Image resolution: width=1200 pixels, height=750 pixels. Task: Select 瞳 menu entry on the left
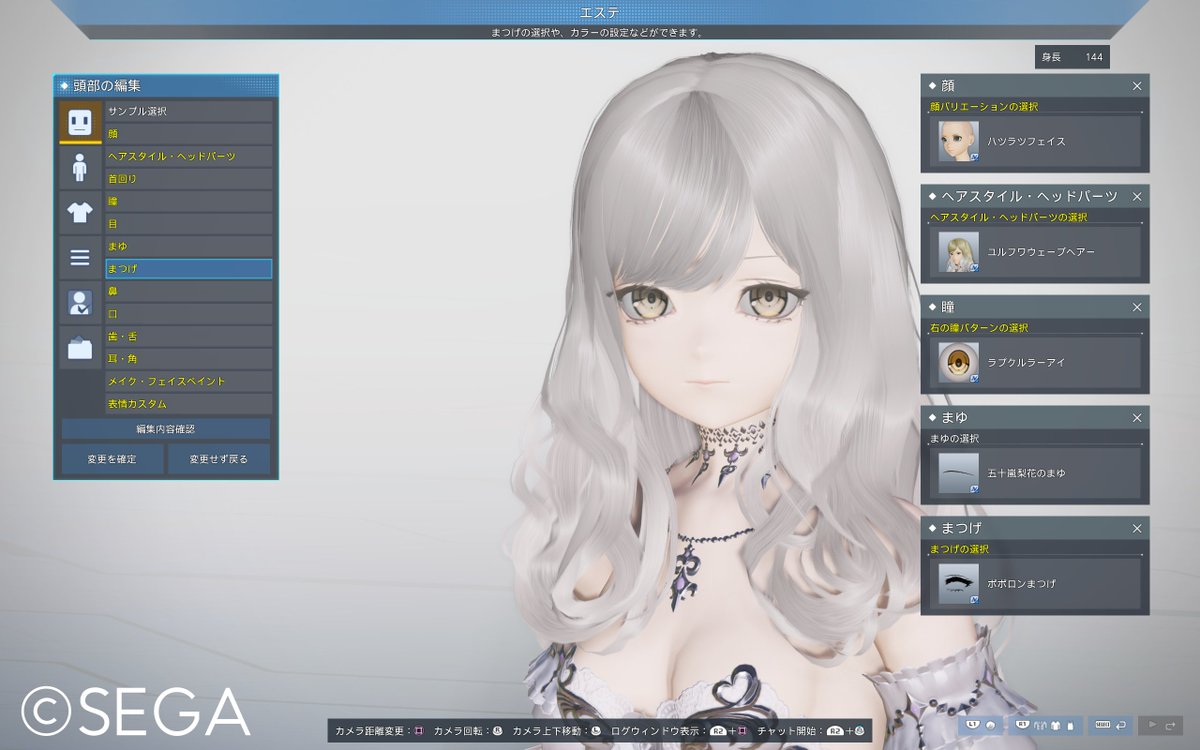click(x=189, y=201)
